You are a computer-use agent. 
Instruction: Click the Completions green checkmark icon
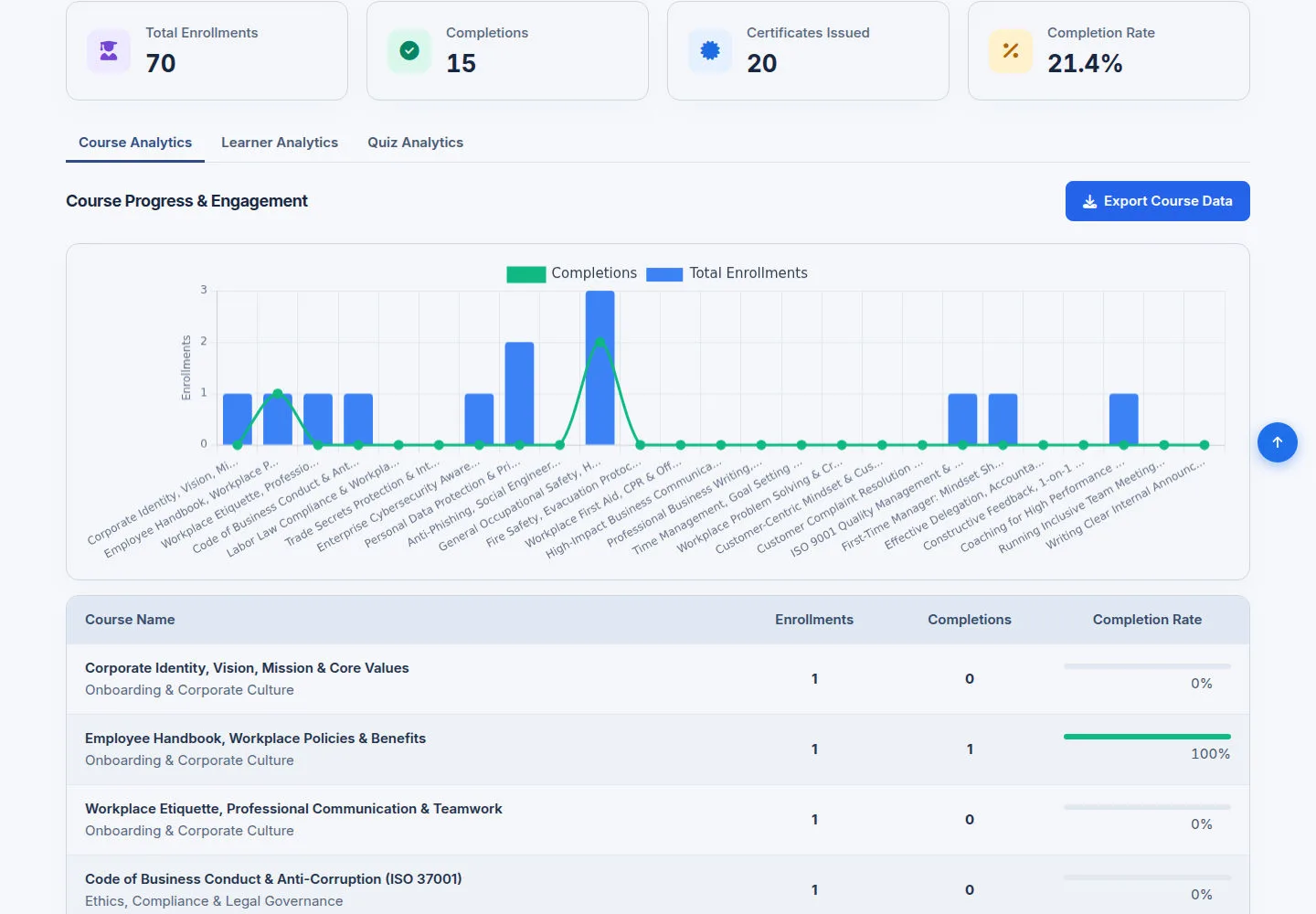[409, 51]
